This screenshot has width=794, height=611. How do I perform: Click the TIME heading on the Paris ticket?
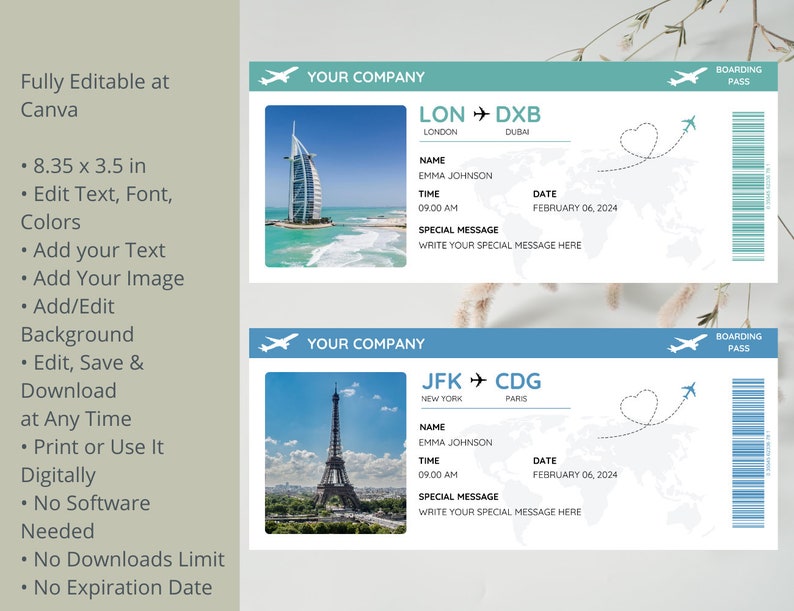tap(429, 461)
